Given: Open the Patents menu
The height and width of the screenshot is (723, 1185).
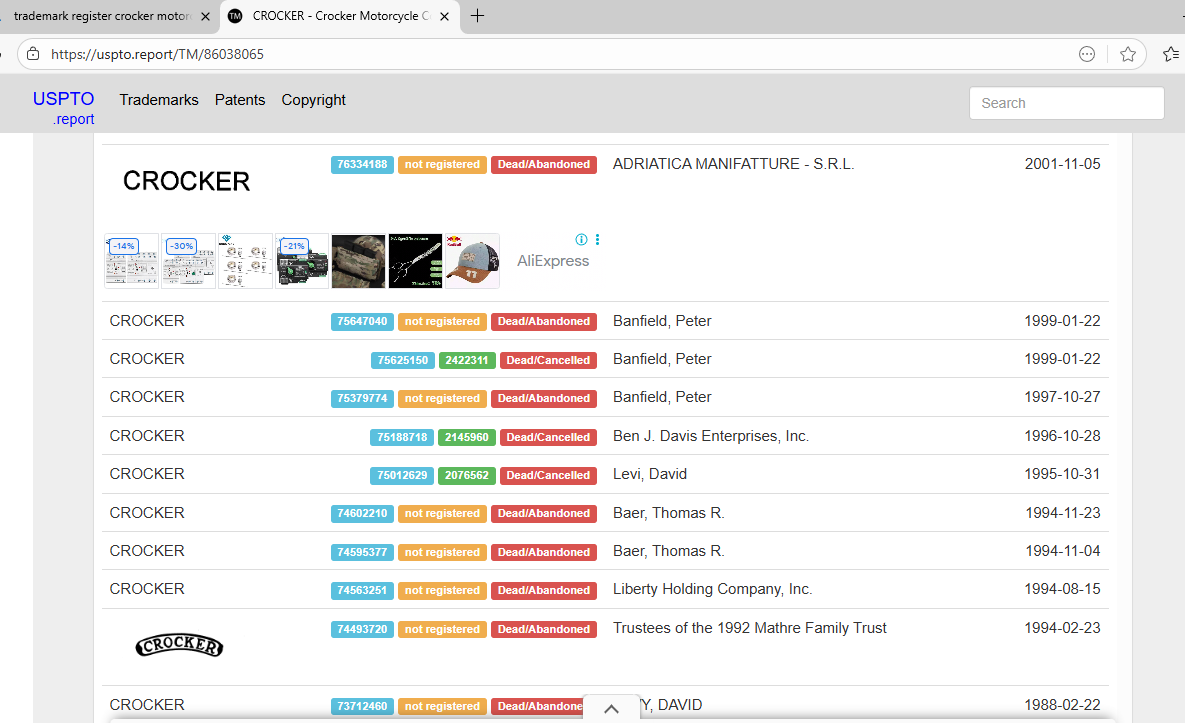Looking at the screenshot, I should click(x=240, y=100).
